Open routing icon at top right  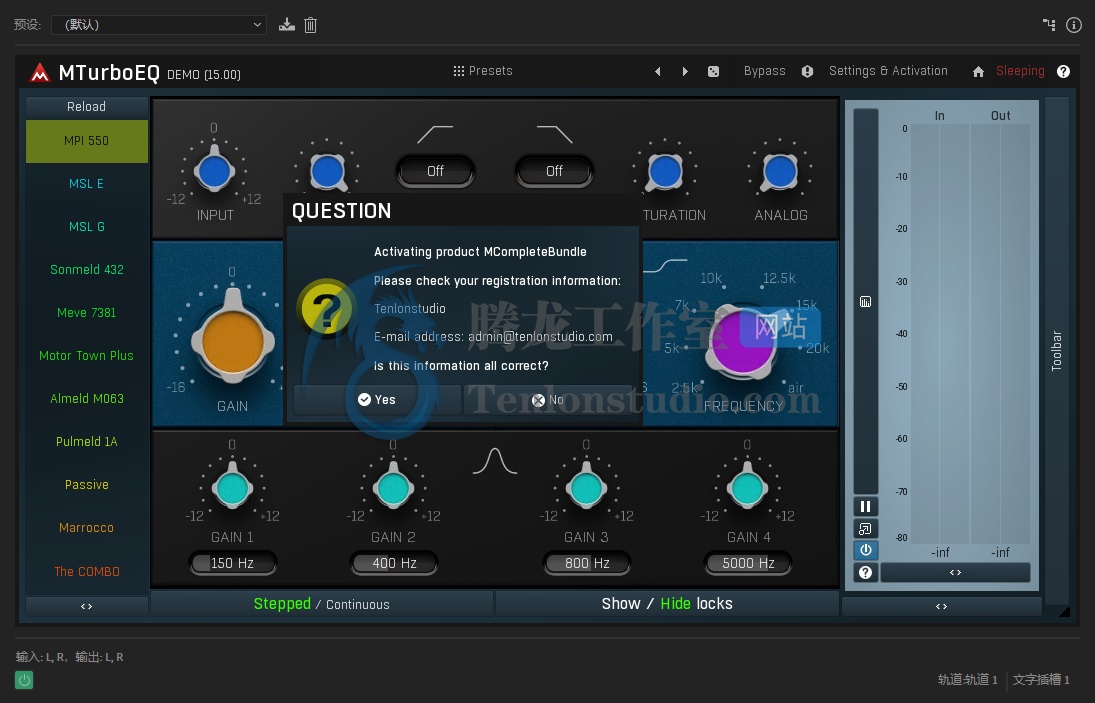(x=1049, y=24)
